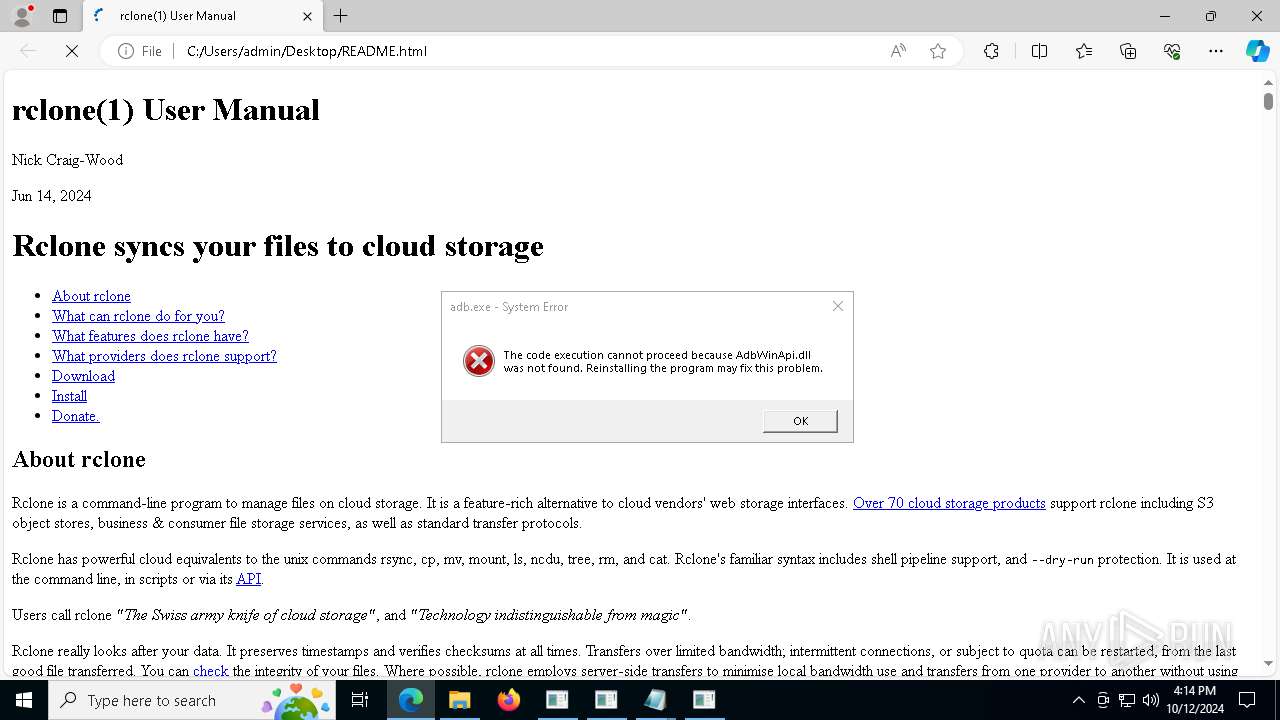Click the Nick Craig-Wood author text
Viewport: 1280px width, 720px height.
coord(67,160)
